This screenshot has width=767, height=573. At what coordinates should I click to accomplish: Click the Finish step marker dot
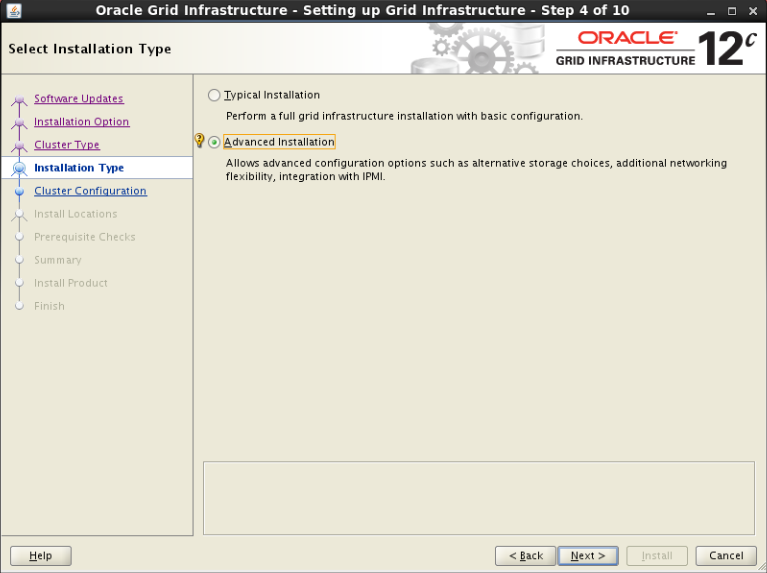(x=20, y=306)
